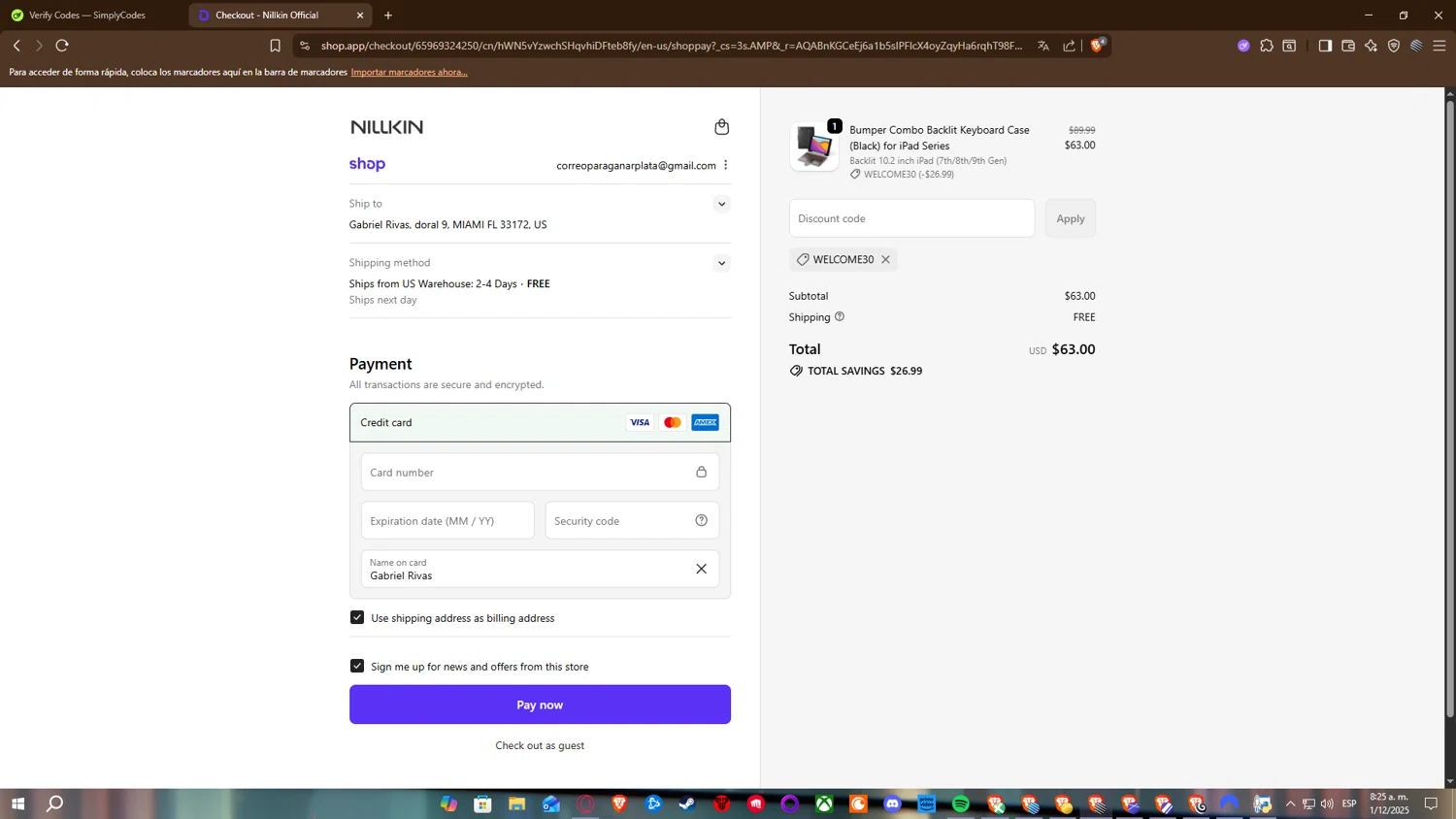1456x819 pixels.
Task: Click the Bumper Combo Backlit Keyboard Case title
Action: click(940, 138)
